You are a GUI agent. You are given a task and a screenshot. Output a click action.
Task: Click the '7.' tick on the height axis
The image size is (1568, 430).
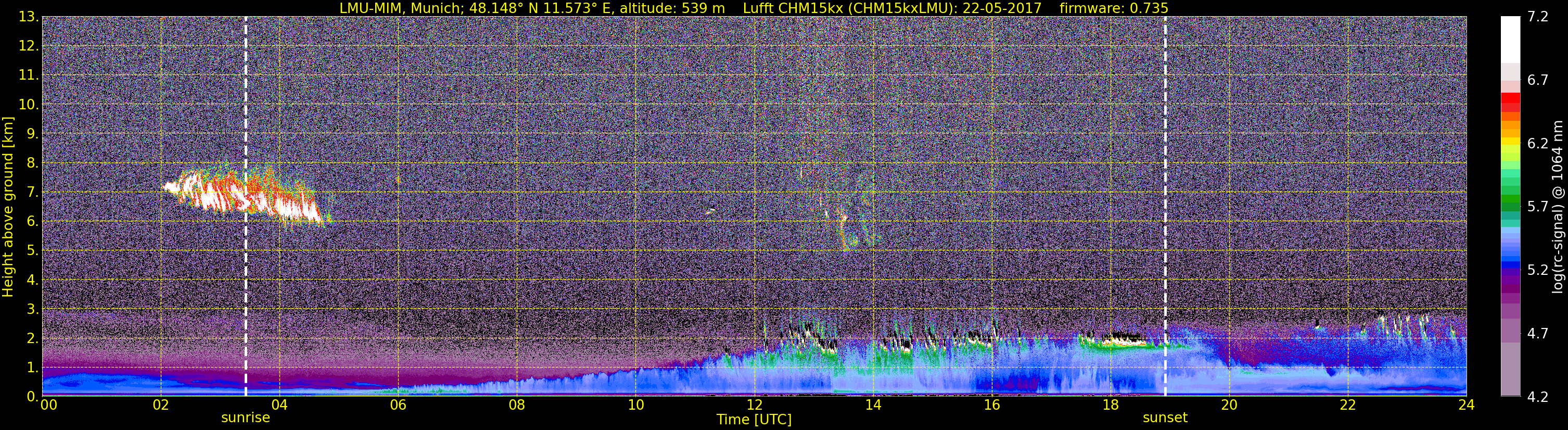(x=32, y=192)
